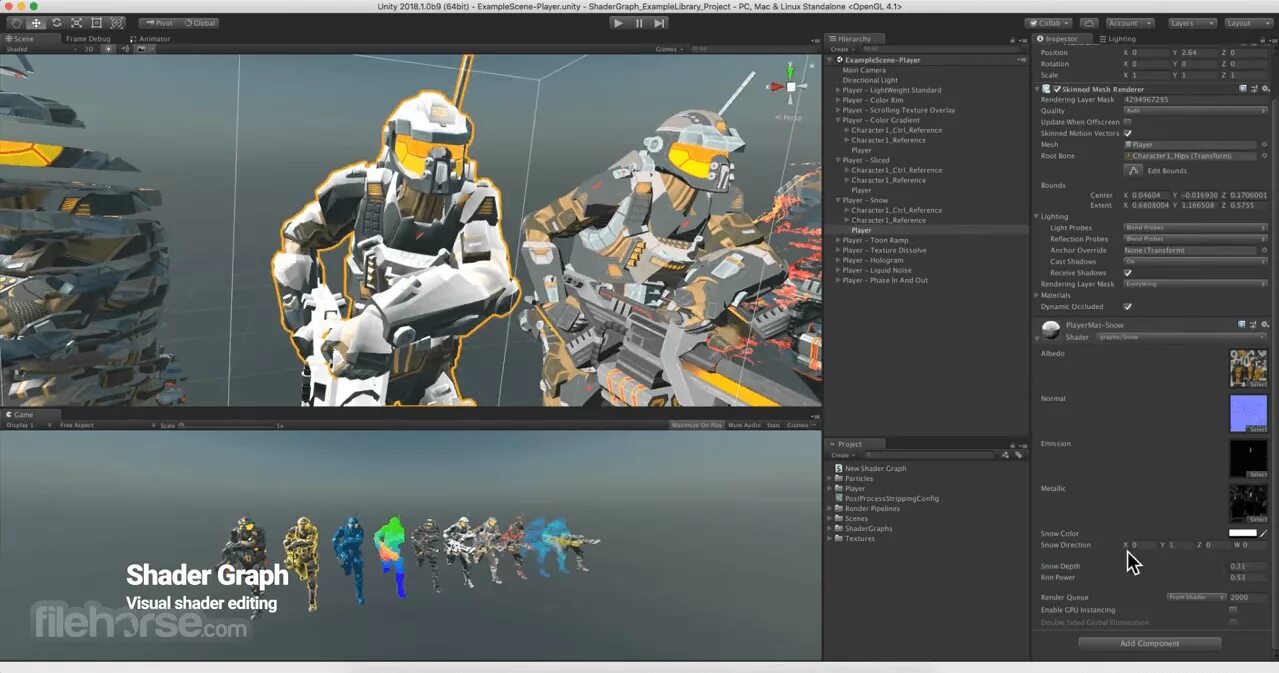Screen dimensions: 1279x673
Task: Expand the Particles folder in Project
Action: tap(830, 479)
